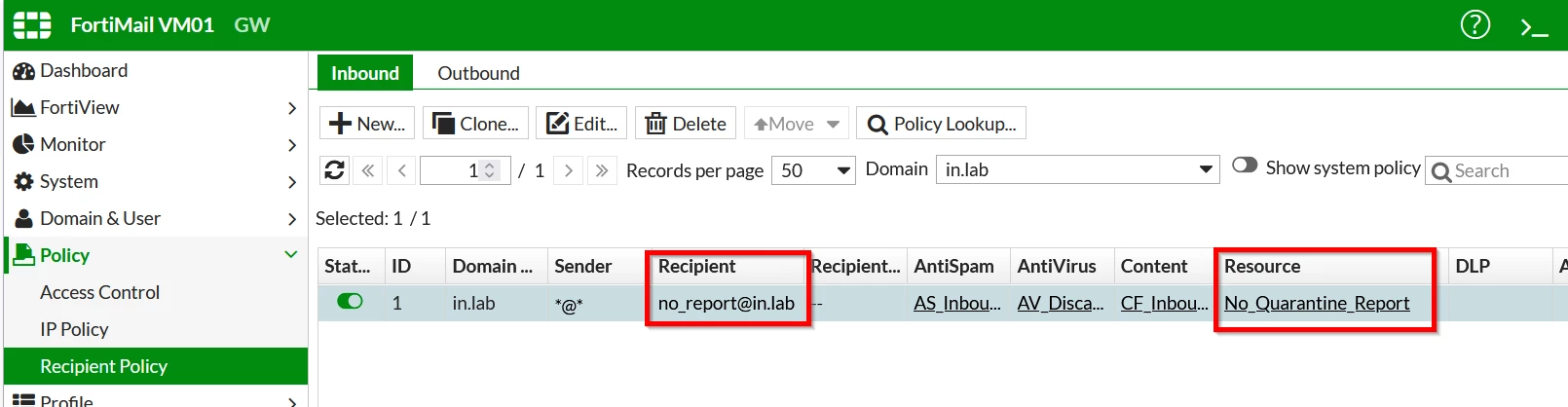Open the Records per page dropdown
The image size is (1568, 407).
[x=813, y=170]
